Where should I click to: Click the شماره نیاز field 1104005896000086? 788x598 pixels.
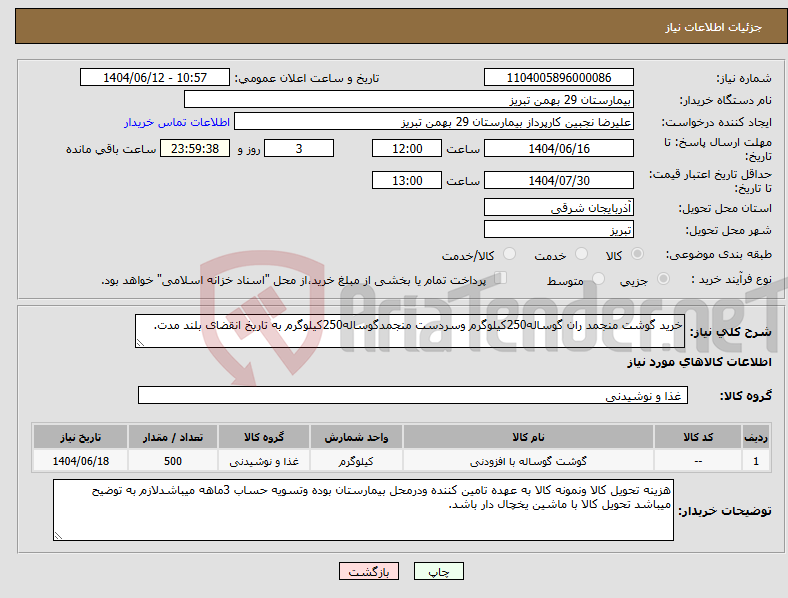tap(558, 77)
